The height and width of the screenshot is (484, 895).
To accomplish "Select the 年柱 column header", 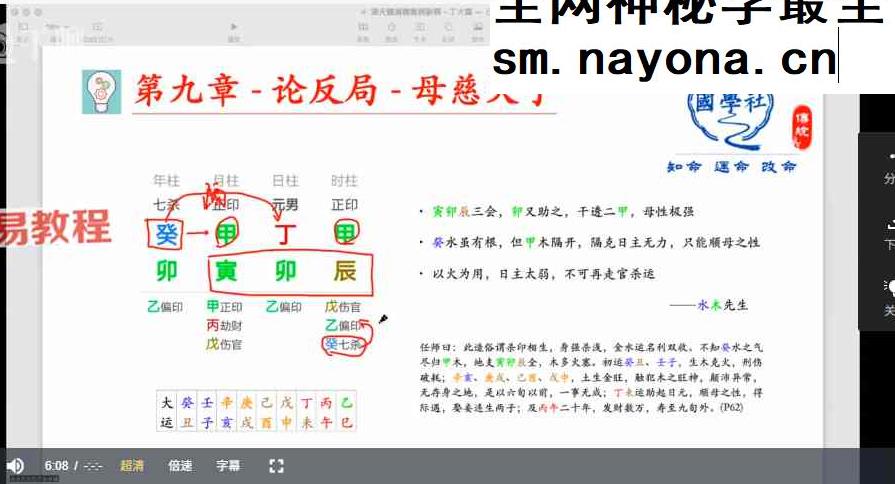I will point(166,181).
